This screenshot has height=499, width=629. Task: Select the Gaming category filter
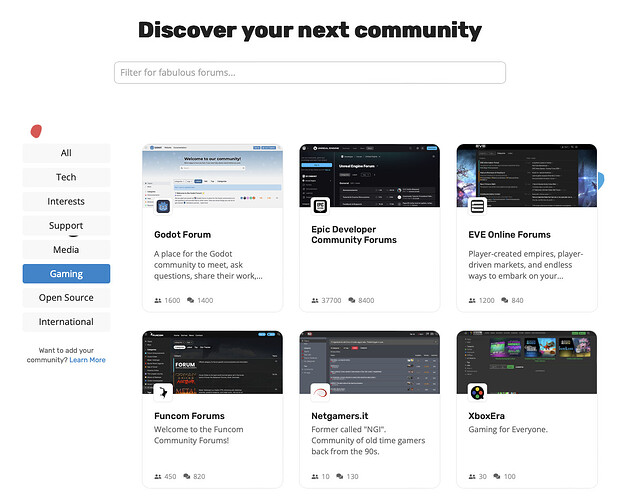click(66, 274)
